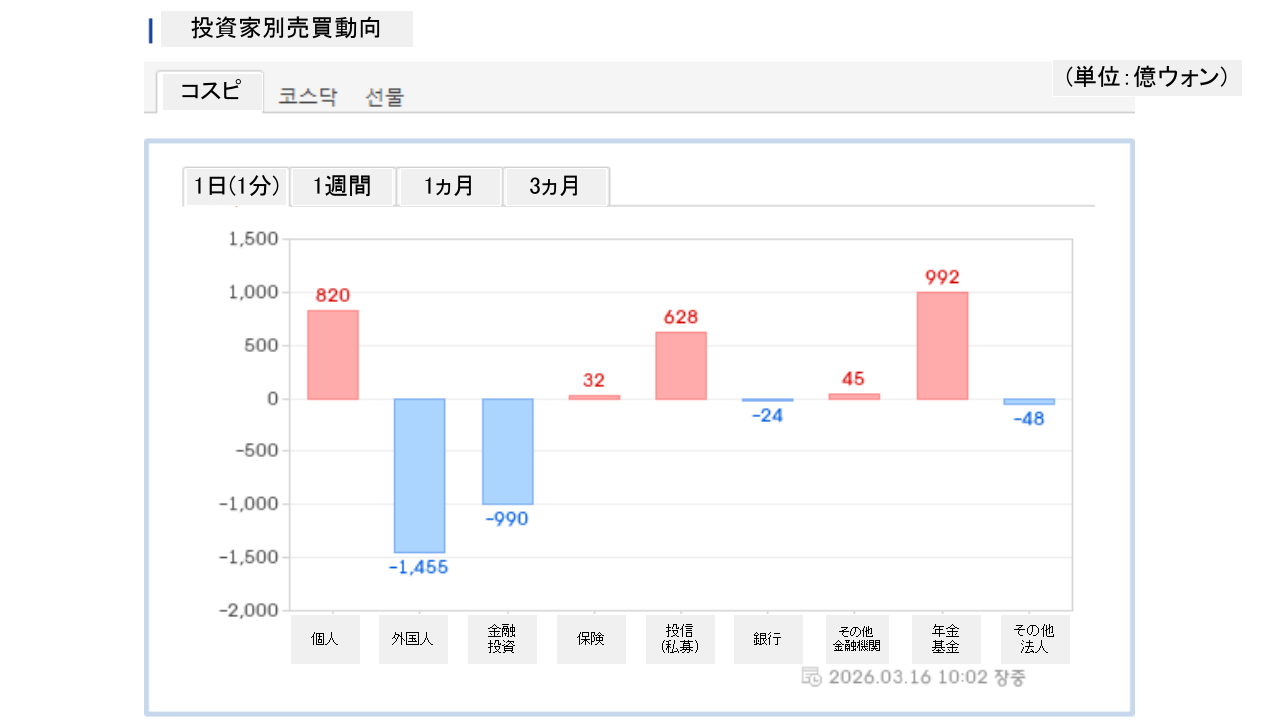Click the 保険 category label
1280x720 pixels.
click(591, 639)
